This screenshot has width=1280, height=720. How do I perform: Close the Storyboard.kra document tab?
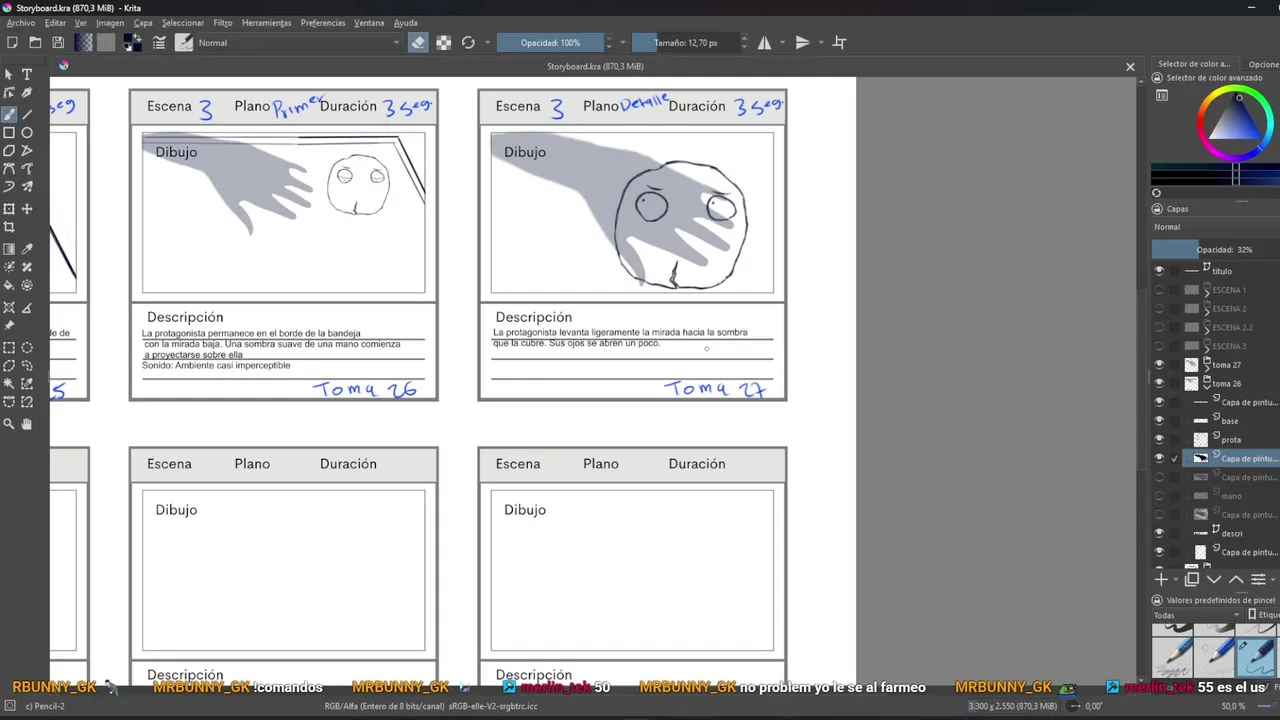[x=1130, y=67]
